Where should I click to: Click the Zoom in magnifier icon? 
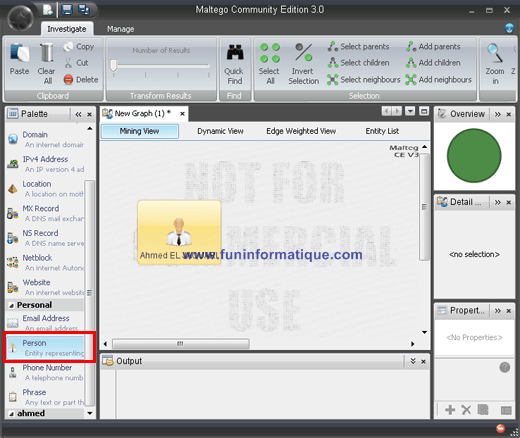pyautogui.click(x=495, y=53)
